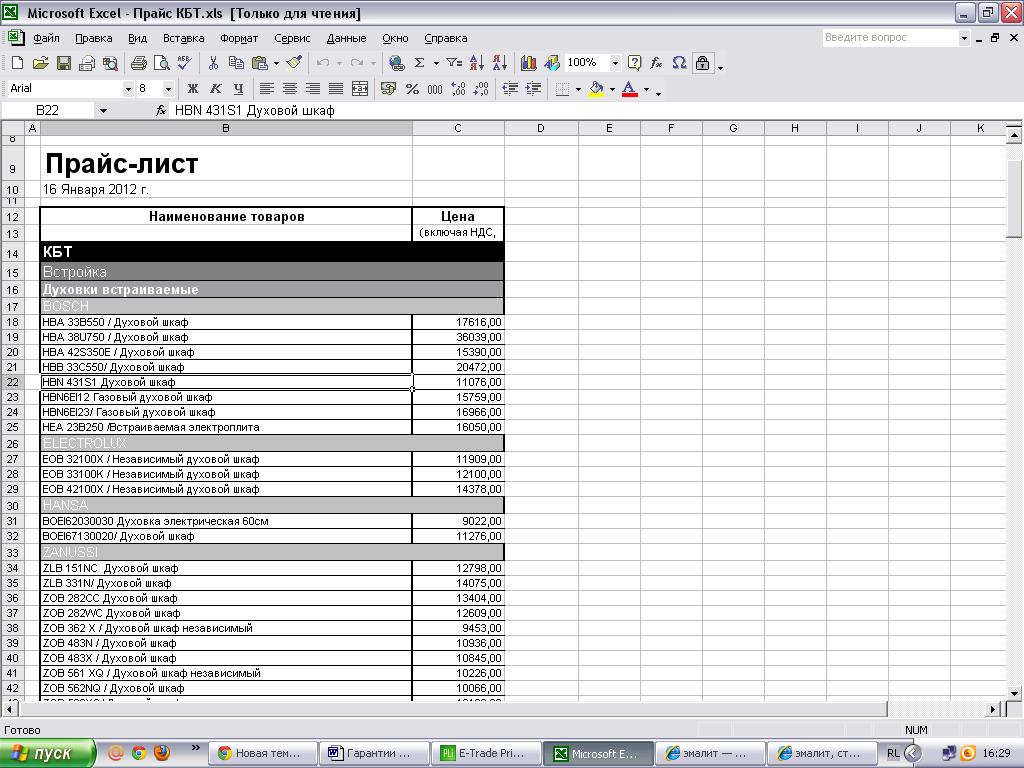This screenshot has width=1024, height=768.
Task: Increase decimal places icon
Action: point(458,88)
